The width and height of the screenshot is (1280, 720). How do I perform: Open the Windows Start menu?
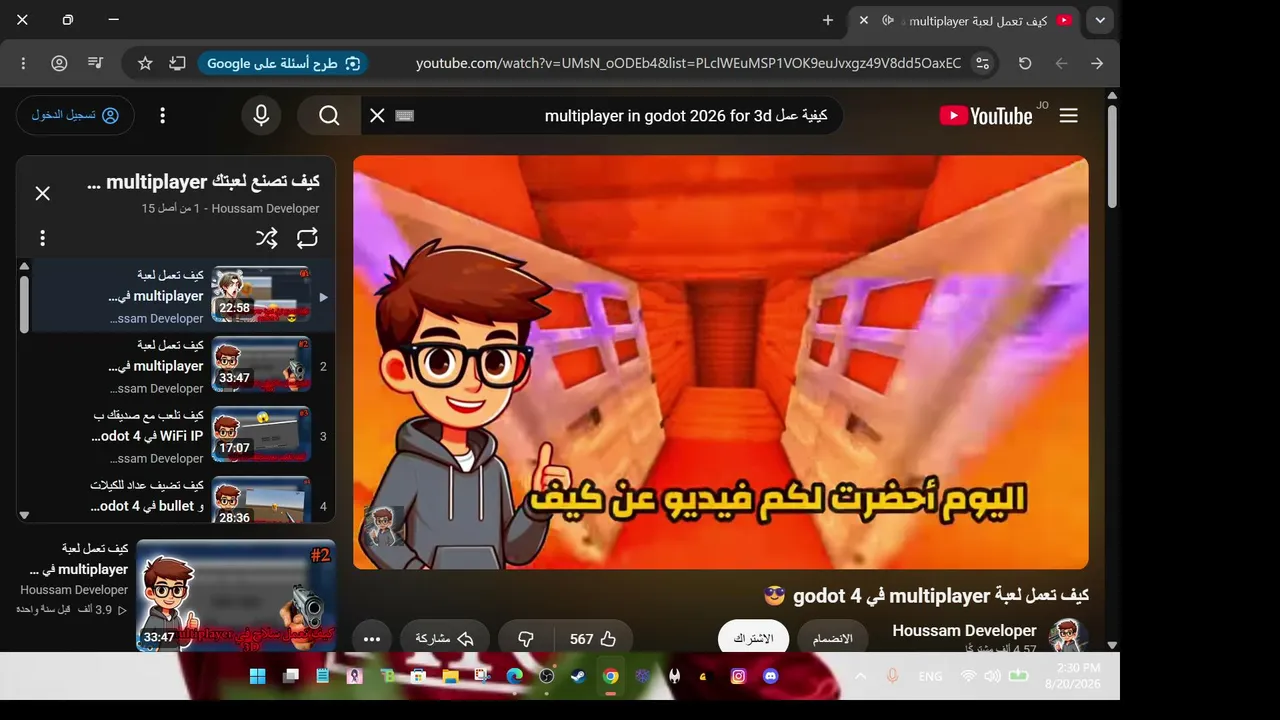pyautogui.click(x=257, y=676)
